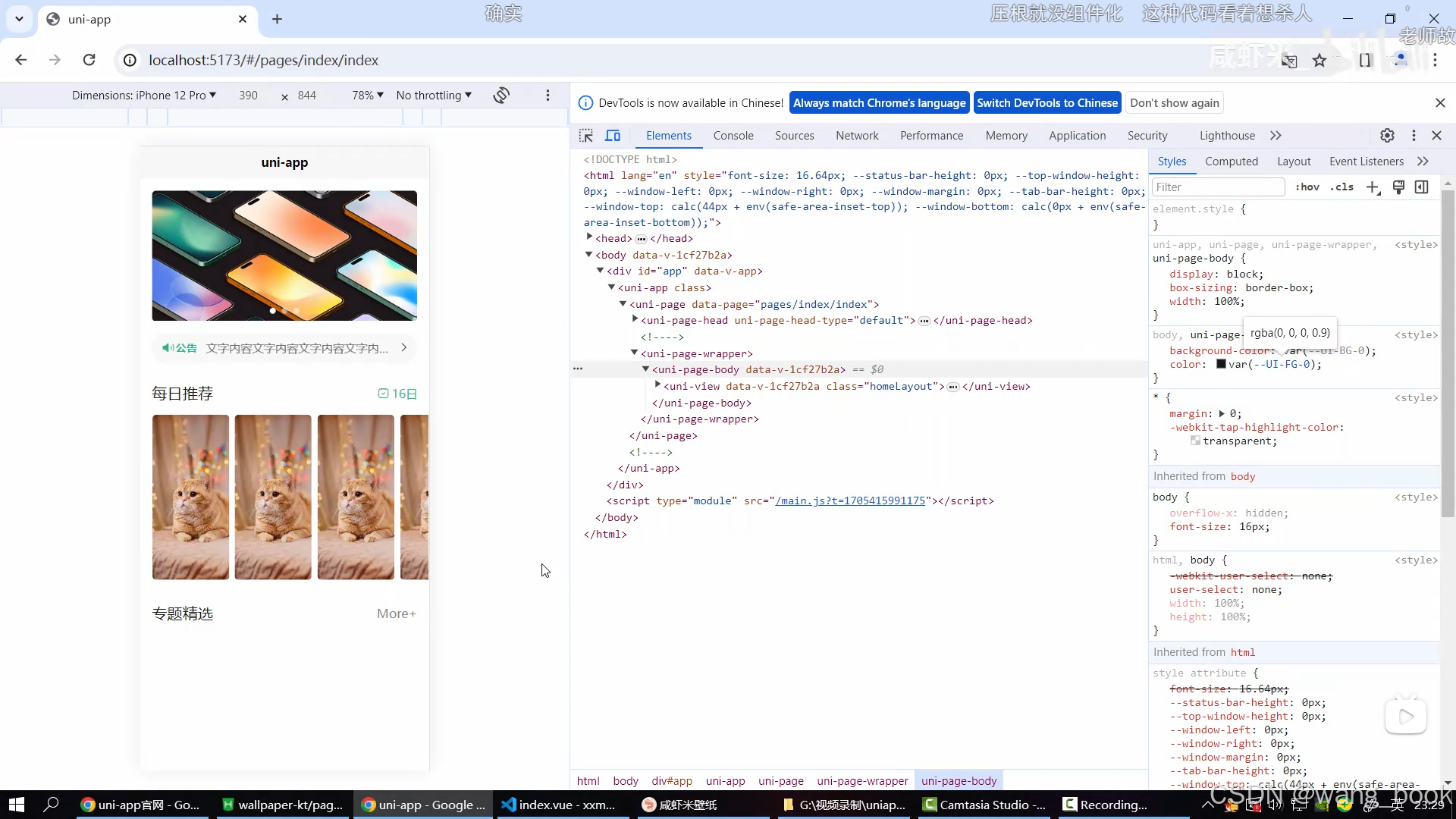Viewport: 1456px width, 819px height.
Task: Click the Console panel tab
Action: [734, 135]
